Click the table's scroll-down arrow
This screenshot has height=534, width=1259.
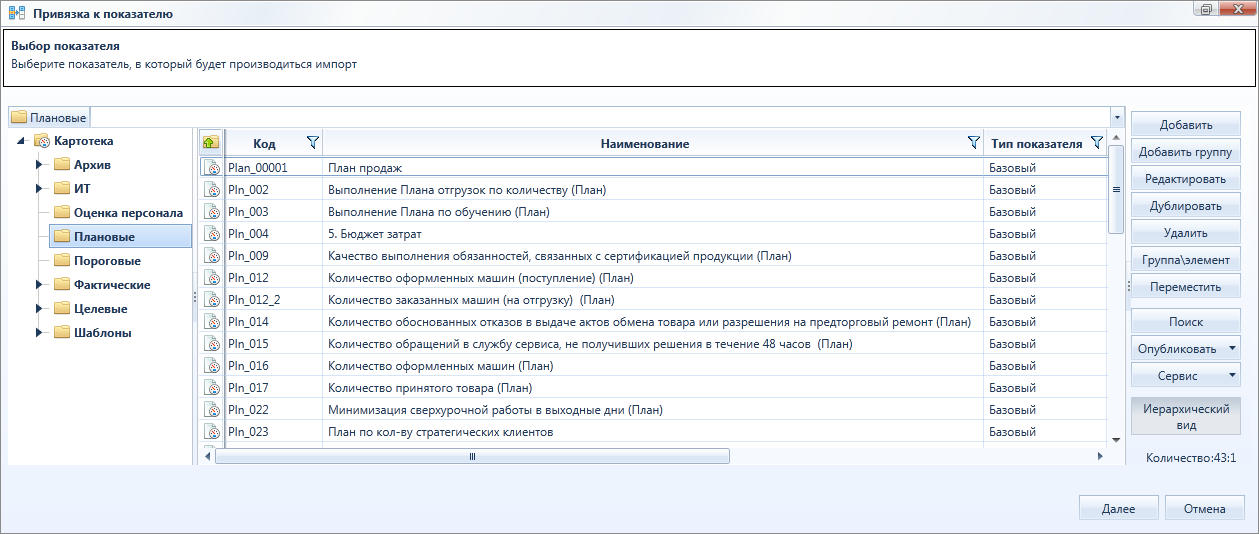pos(1116,439)
